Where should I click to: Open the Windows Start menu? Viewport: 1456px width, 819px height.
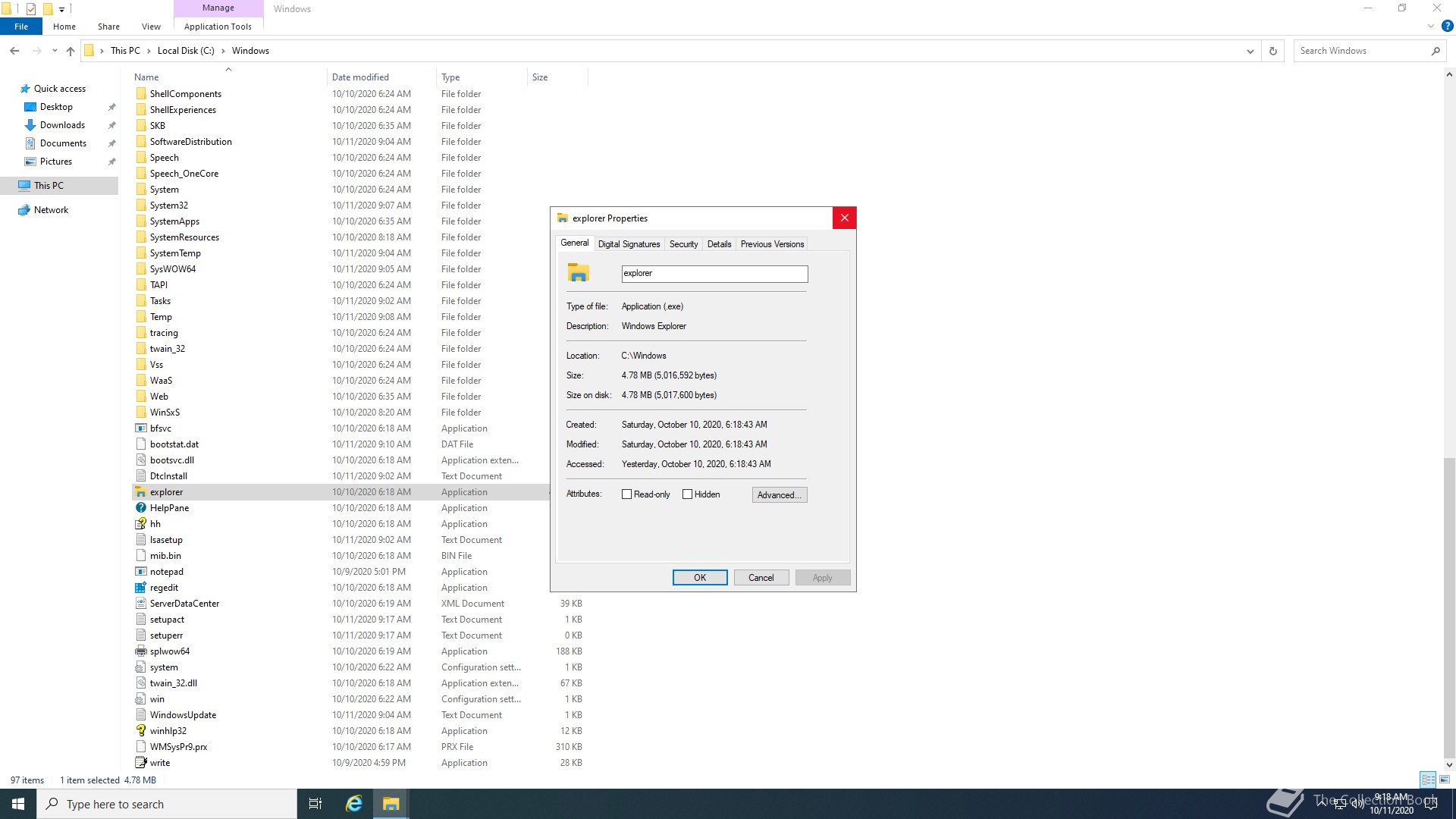(18, 804)
